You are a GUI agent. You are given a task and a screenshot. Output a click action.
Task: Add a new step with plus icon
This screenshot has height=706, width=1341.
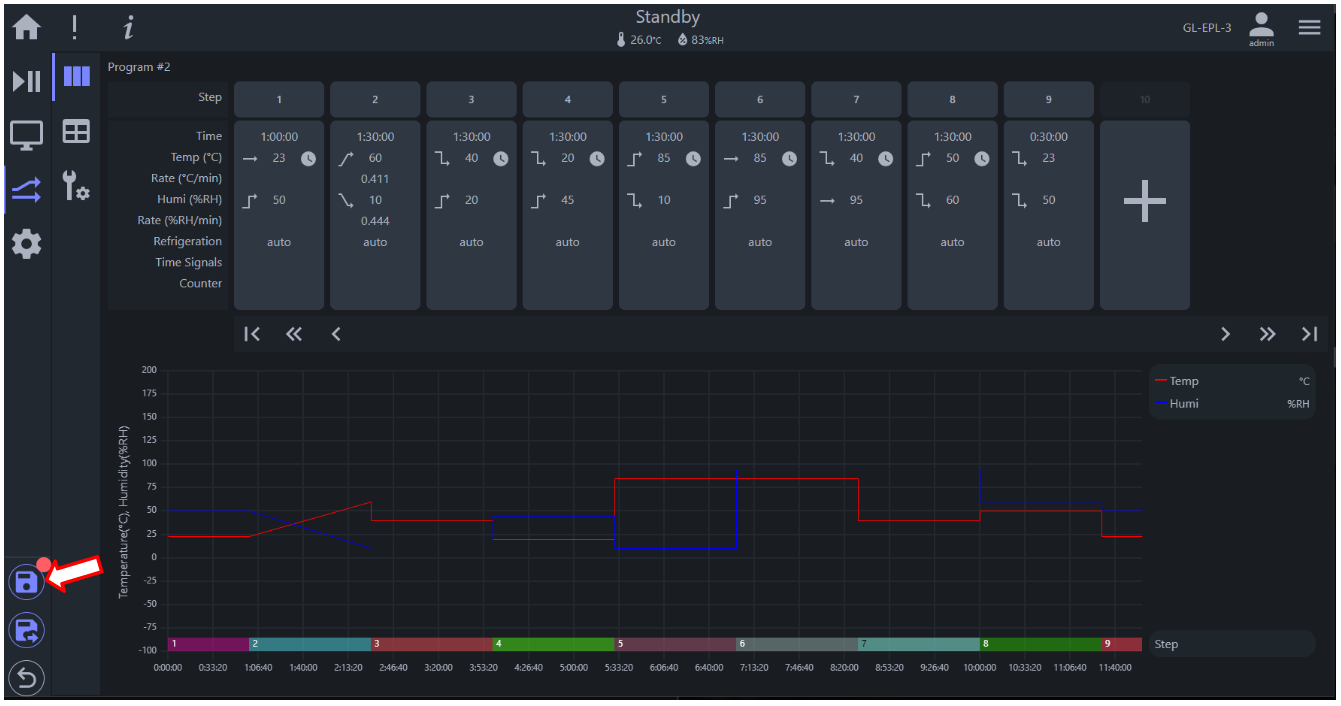click(x=1145, y=201)
